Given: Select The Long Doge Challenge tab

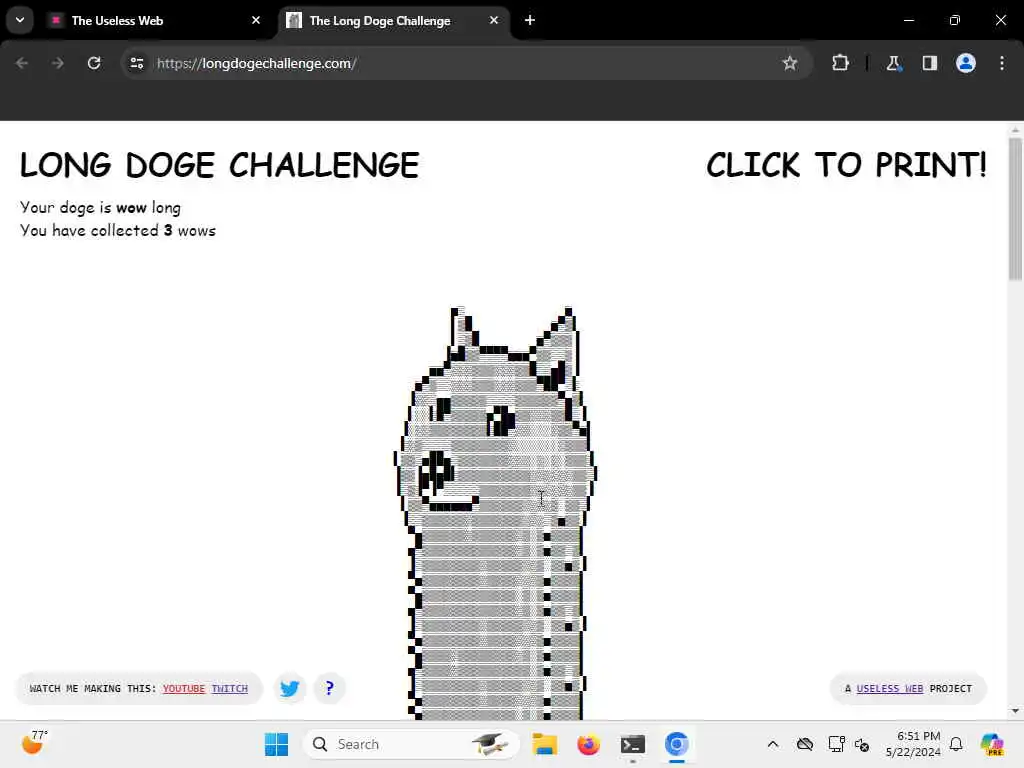Looking at the screenshot, I should [x=392, y=20].
